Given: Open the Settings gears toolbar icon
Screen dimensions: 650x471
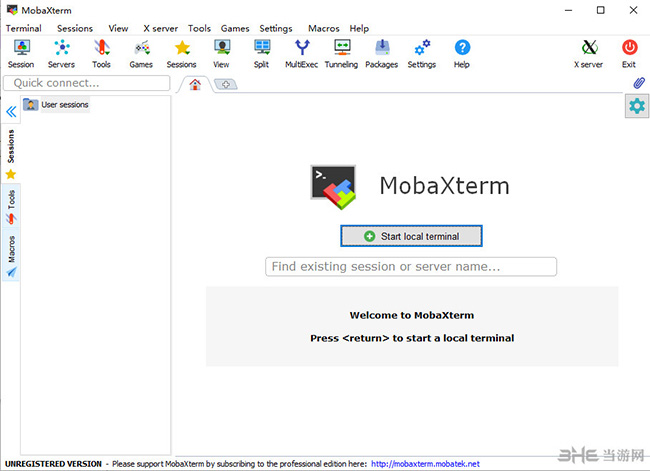Looking at the screenshot, I should (x=422, y=53).
